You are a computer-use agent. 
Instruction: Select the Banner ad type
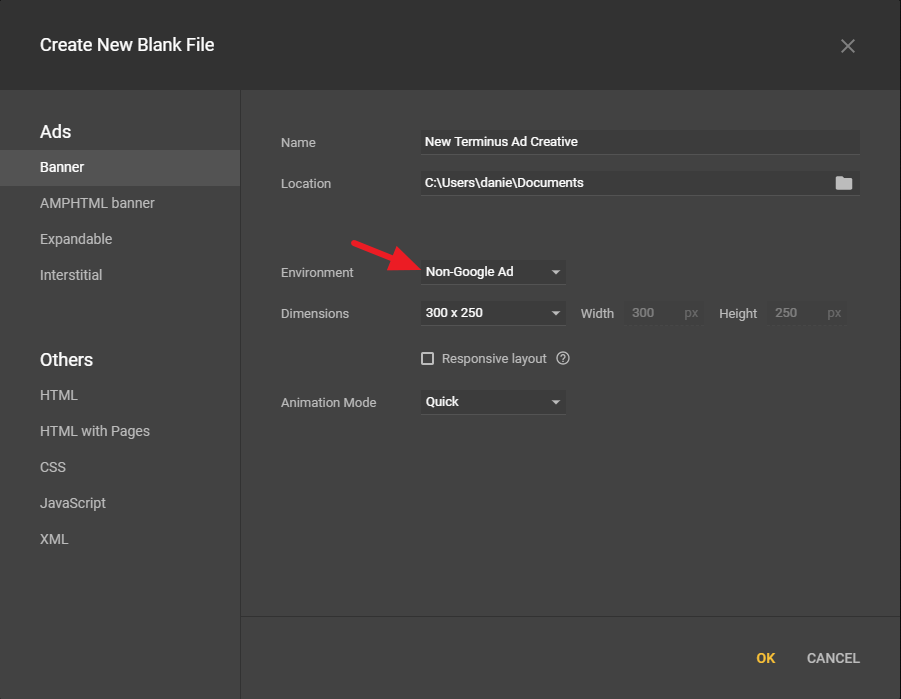pos(120,167)
